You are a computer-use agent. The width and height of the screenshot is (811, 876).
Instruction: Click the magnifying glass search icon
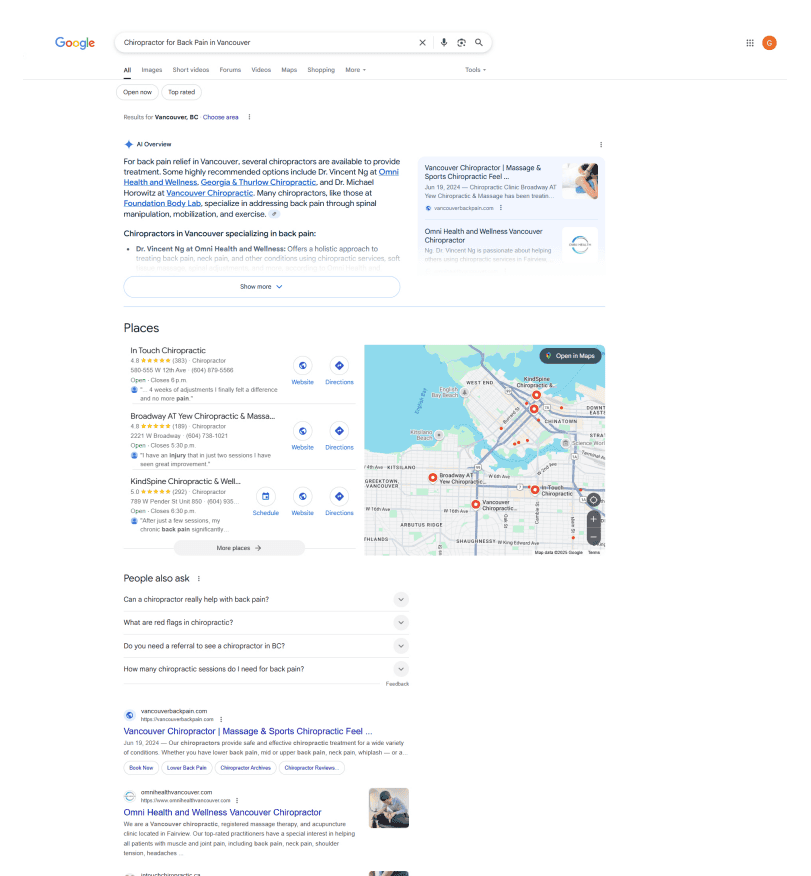tap(478, 42)
